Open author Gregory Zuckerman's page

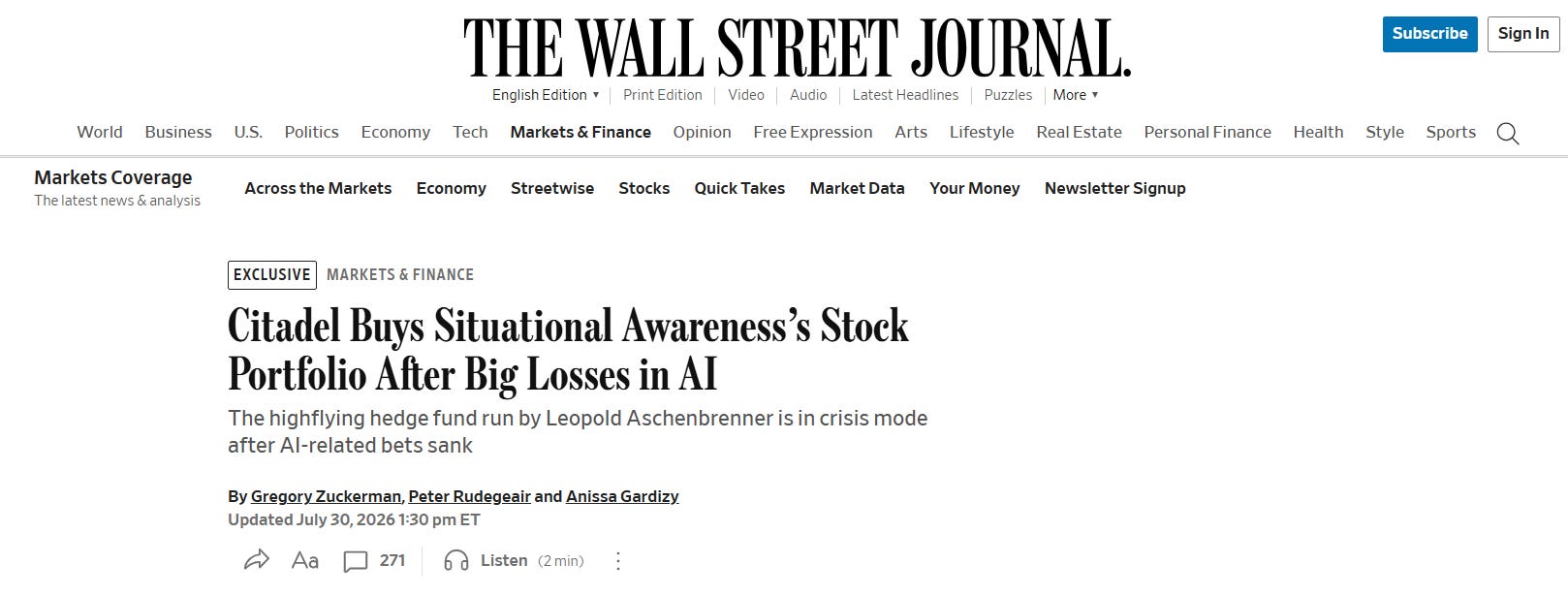326,496
